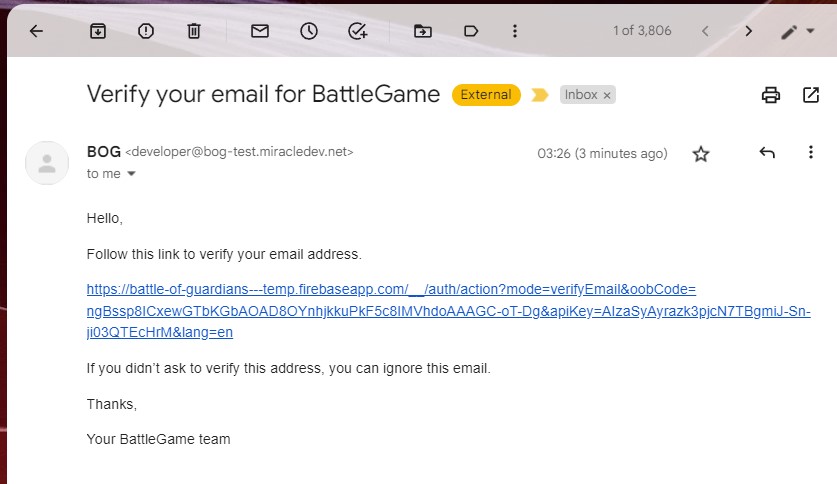837x484 pixels.
Task: Go to newer email arrow
Action: click(705, 31)
